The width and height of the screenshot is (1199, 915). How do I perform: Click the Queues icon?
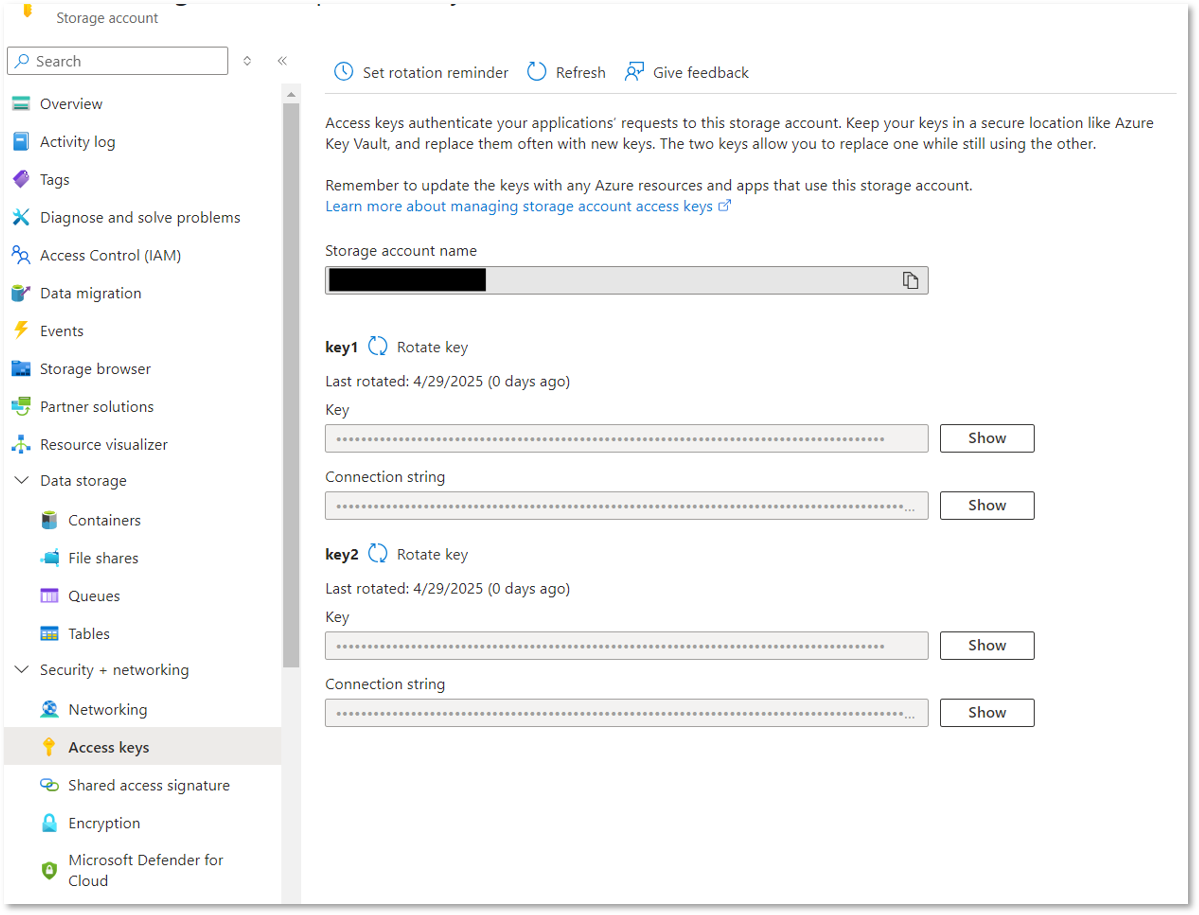click(x=50, y=596)
